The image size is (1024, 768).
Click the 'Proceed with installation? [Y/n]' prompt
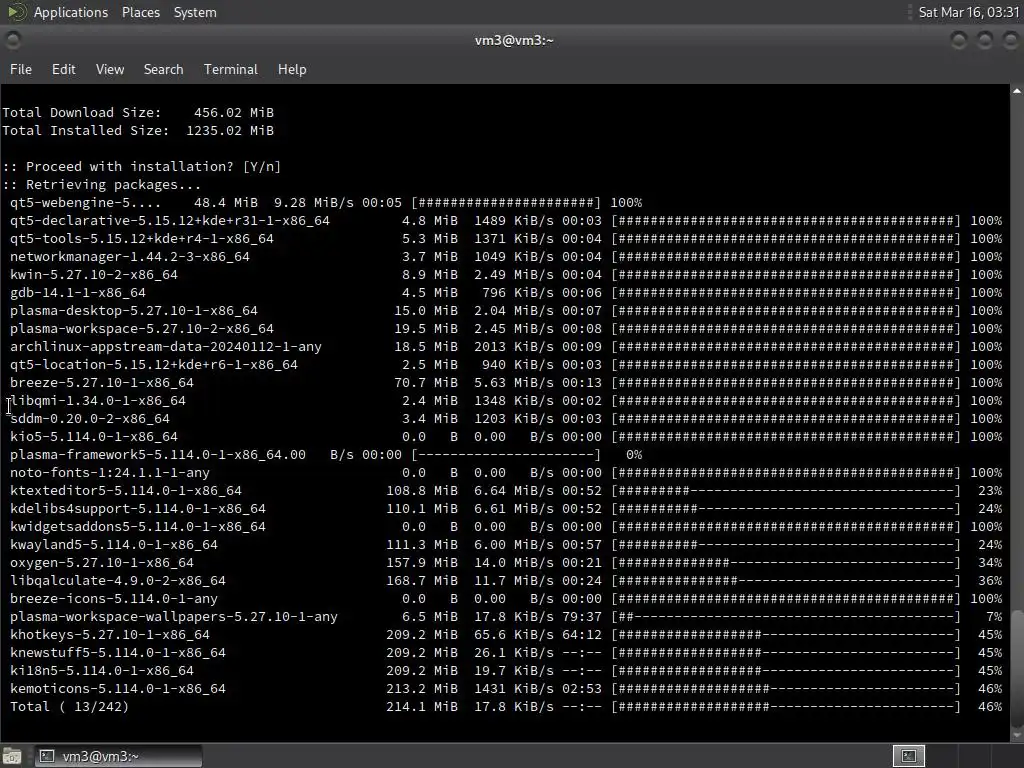[142, 167]
